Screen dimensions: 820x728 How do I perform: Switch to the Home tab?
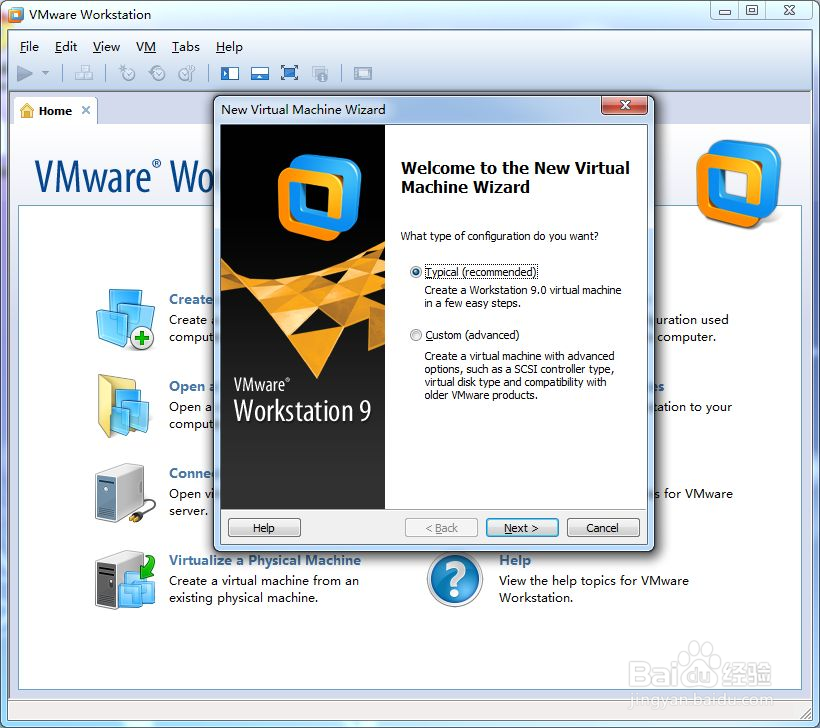[x=55, y=111]
